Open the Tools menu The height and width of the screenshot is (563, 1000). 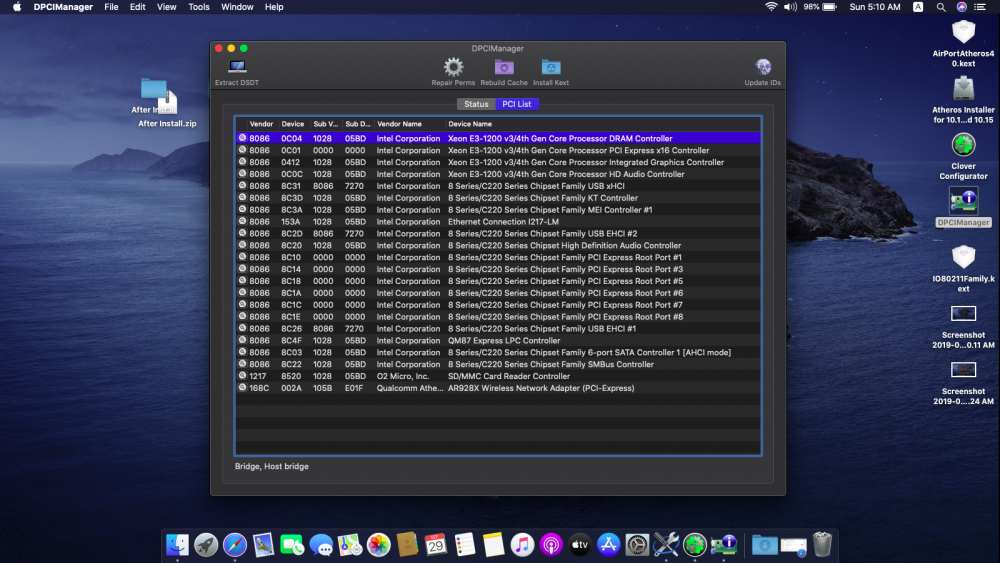(x=198, y=7)
